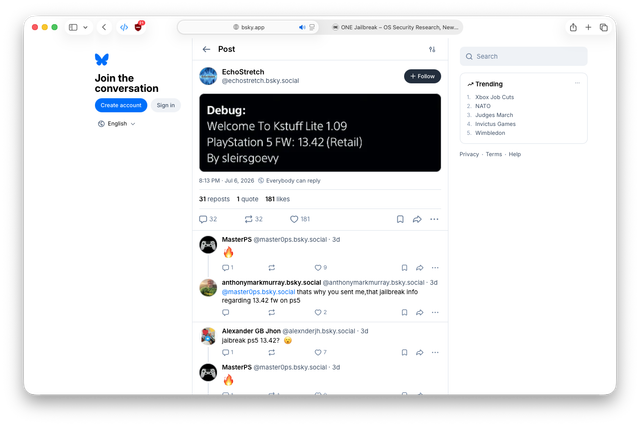Mute audio via address bar speaker icon
The image size is (640, 426).
(302, 27)
